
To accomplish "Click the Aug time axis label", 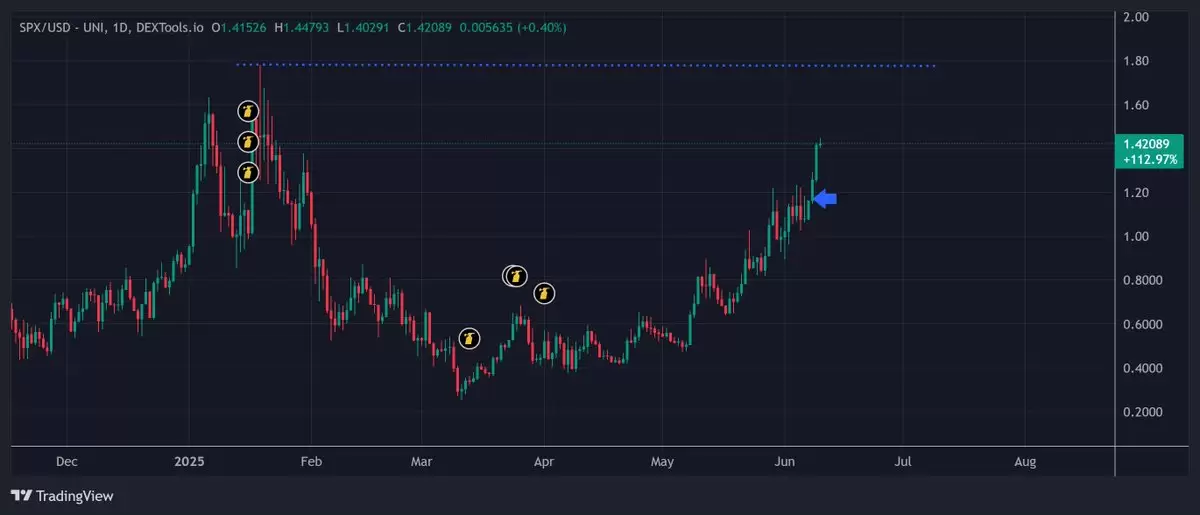I will pyautogui.click(x=1025, y=462).
